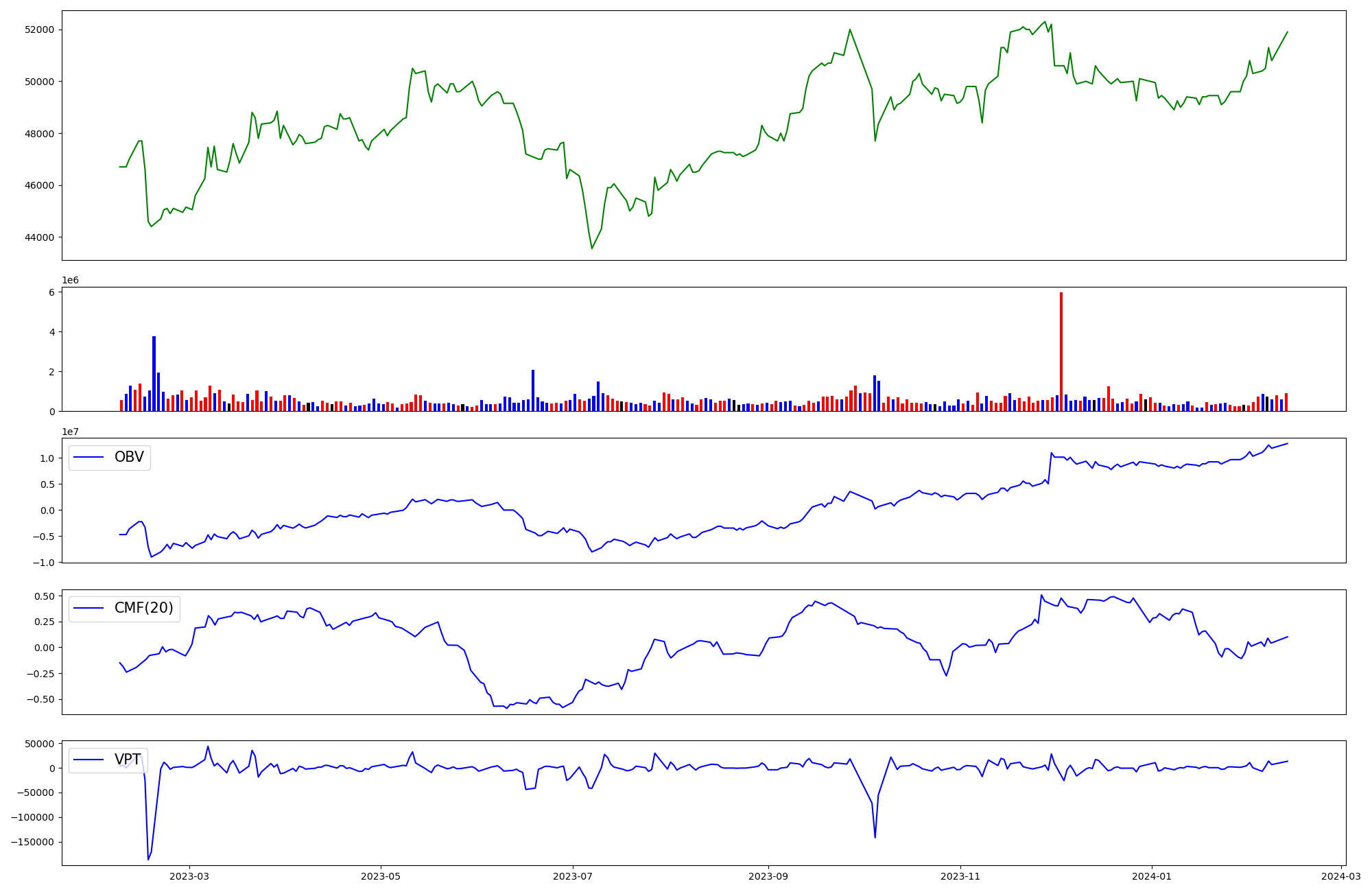Click the blue line sample in OBV legend

point(88,458)
